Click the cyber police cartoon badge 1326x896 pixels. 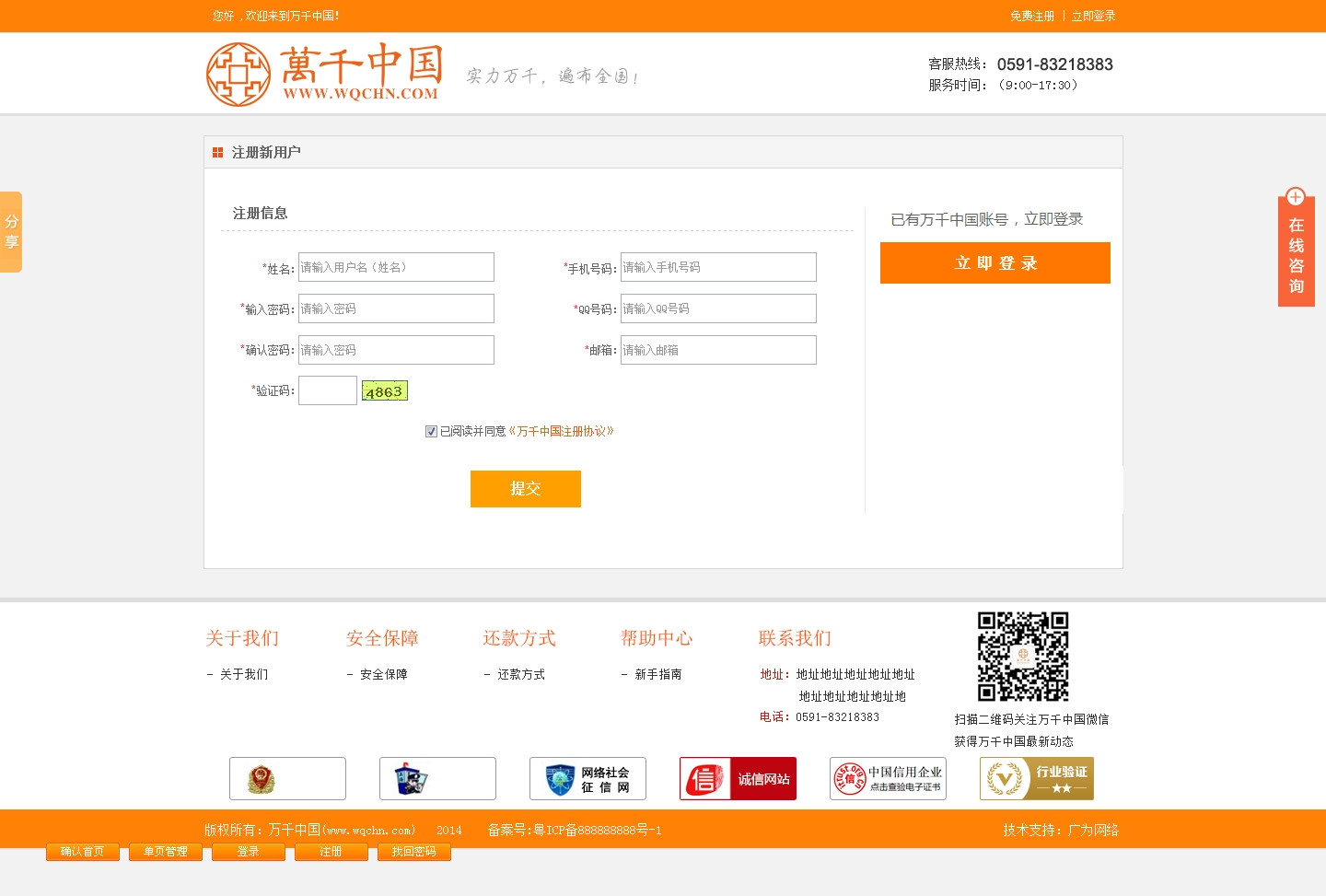(x=437, y=779)
